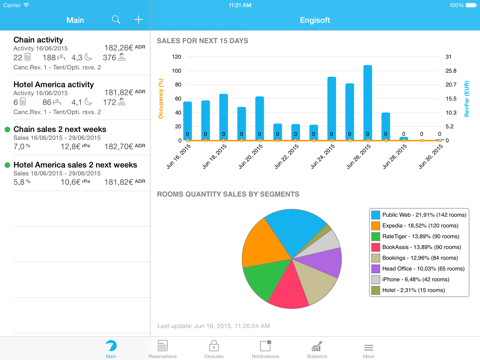Screen dimensions: 480x360
Task: Click ROOMS QUANTITY SALES BY SEGMENTS heading
Action: 228,194
